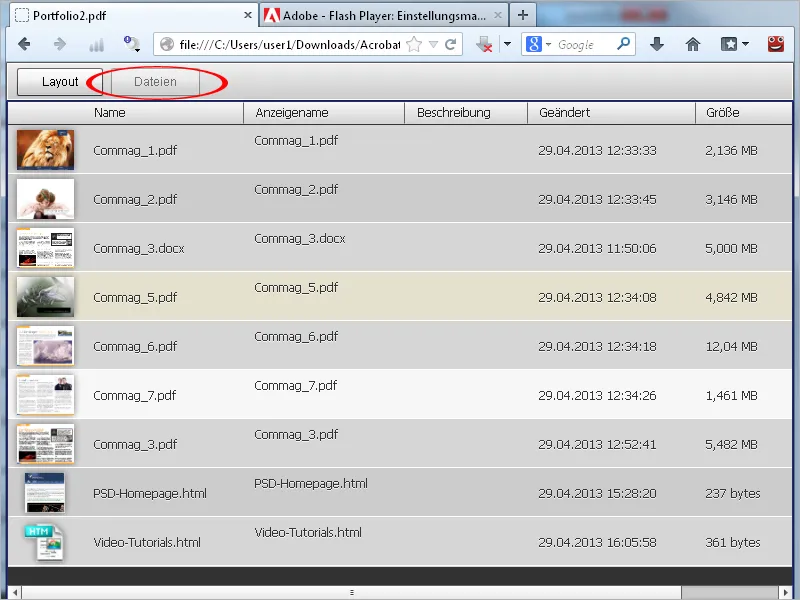Click the date 29.04.2013 12:33:33

tap(597, 151)
